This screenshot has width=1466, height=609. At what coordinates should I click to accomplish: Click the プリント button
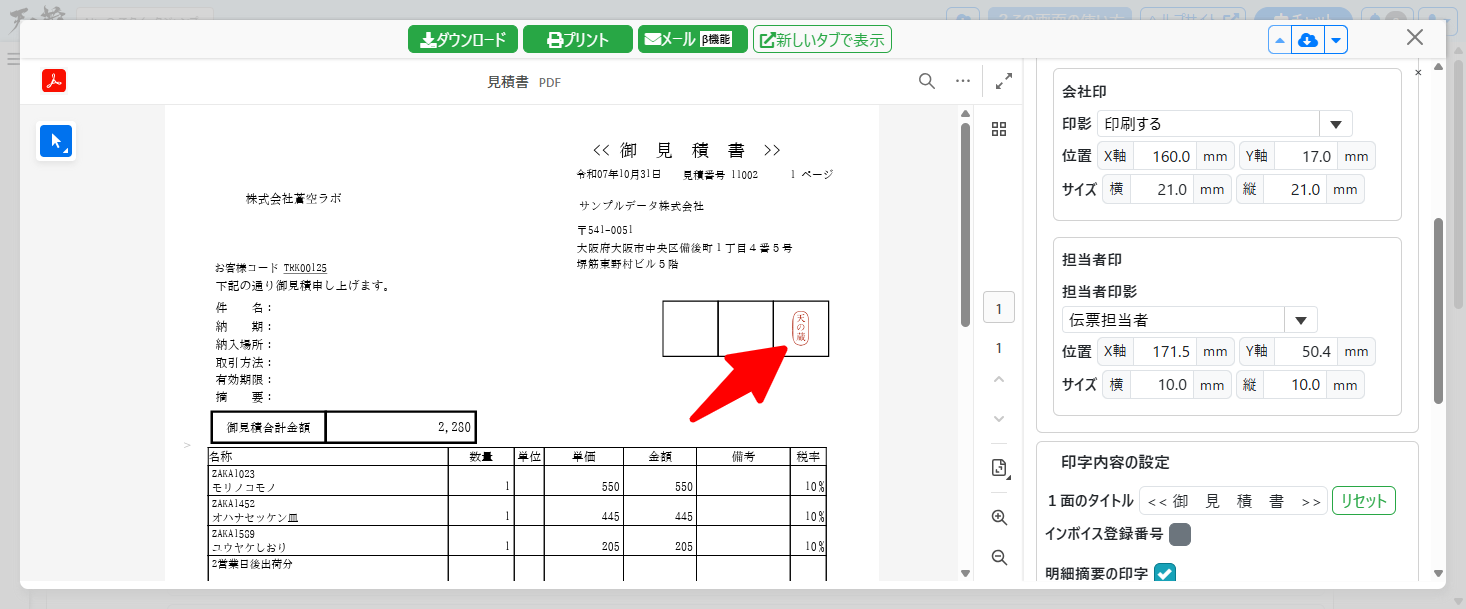coord(578,40)
